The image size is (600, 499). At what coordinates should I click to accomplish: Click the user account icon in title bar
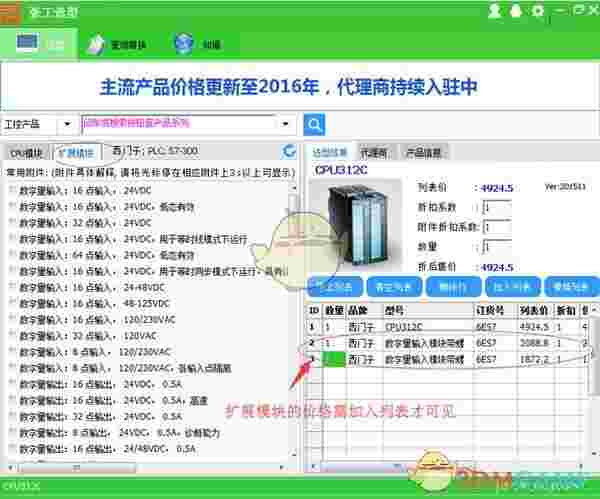point(494,11)
